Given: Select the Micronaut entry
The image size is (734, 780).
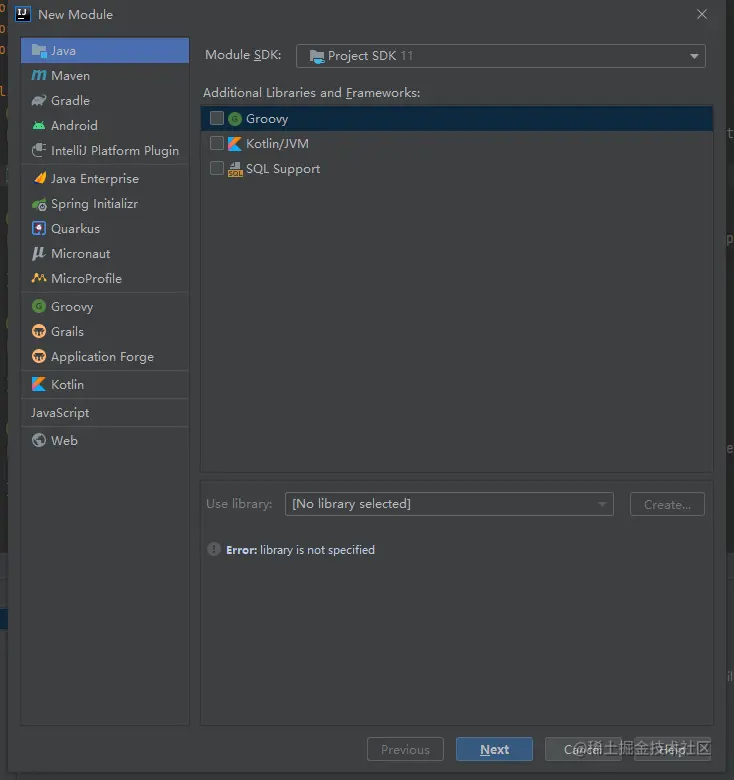Looking at the screenshot, I should point(105,254).
